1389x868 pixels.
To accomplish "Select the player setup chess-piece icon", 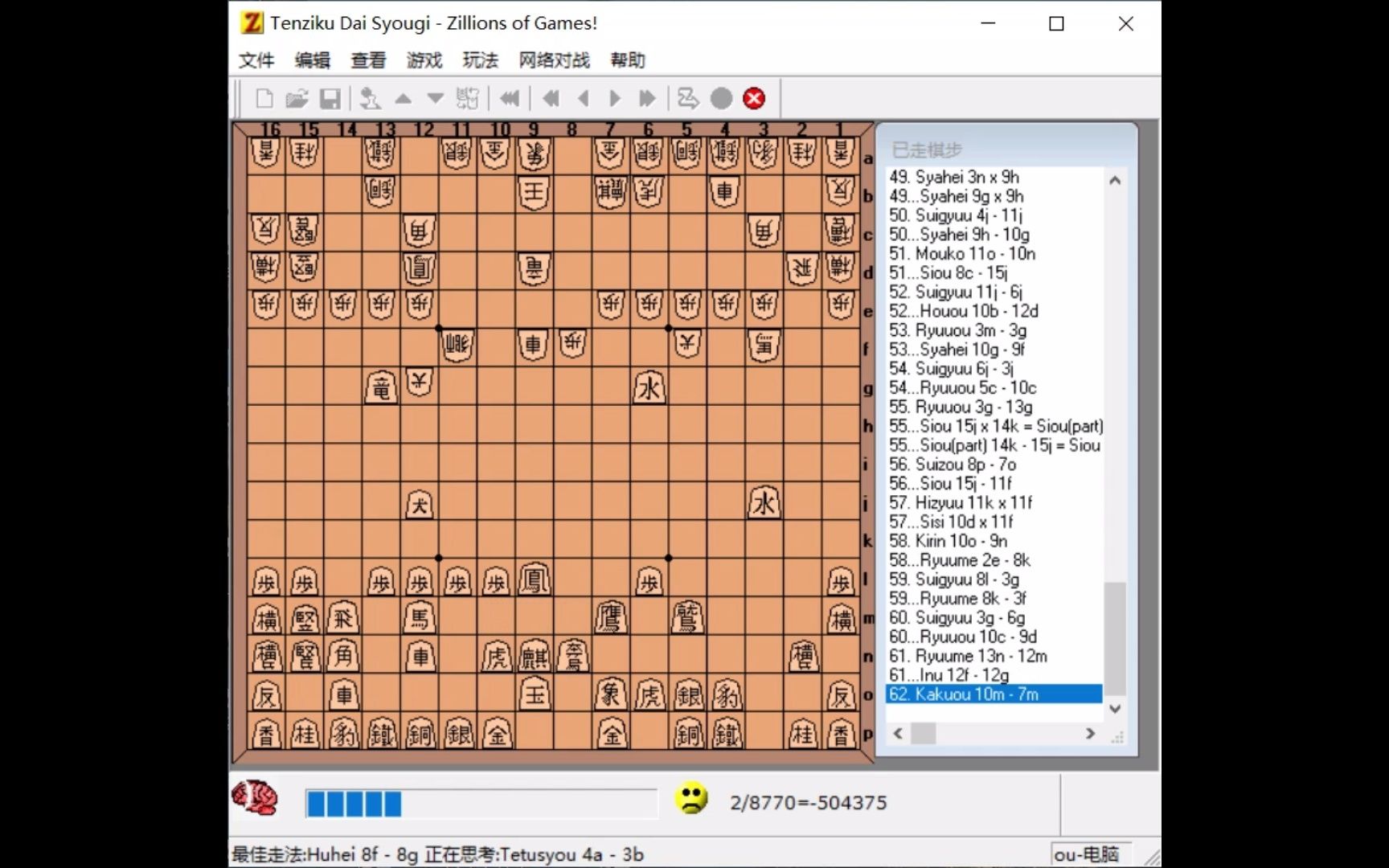I will point(371,98).
